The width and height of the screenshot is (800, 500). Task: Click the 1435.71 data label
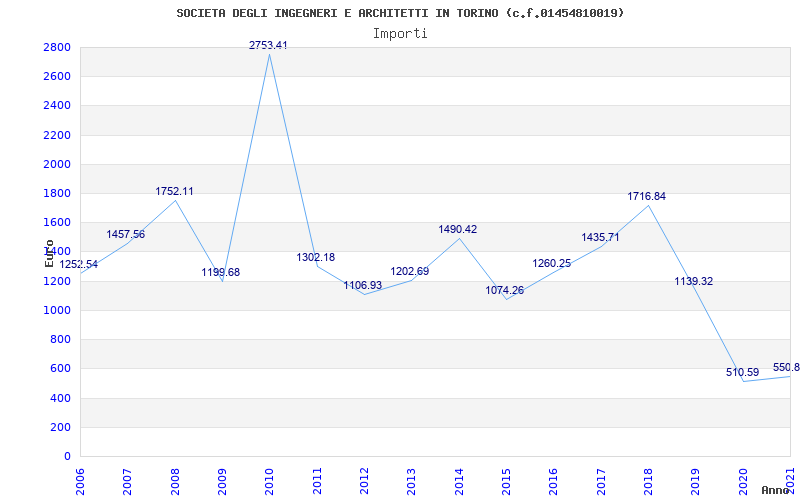pos(600,238)
